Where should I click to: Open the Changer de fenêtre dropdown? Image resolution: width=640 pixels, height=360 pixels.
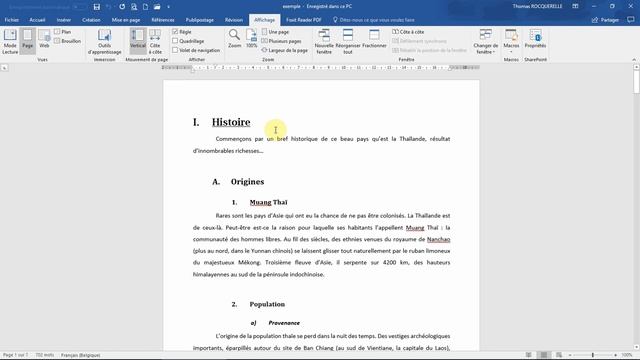486,41
